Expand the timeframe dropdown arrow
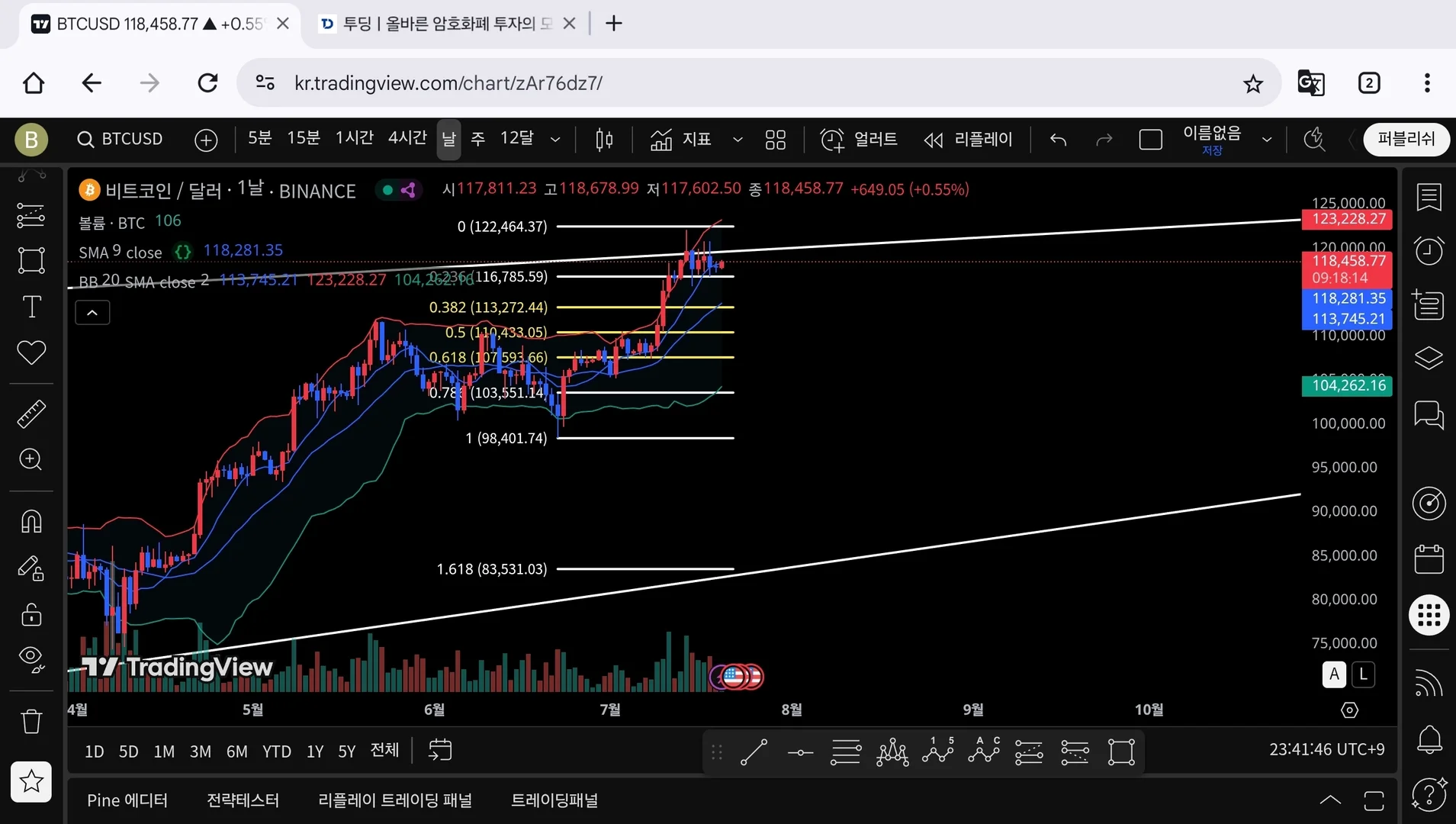This screenshot has width=1456, height=824. click(555, 140)
